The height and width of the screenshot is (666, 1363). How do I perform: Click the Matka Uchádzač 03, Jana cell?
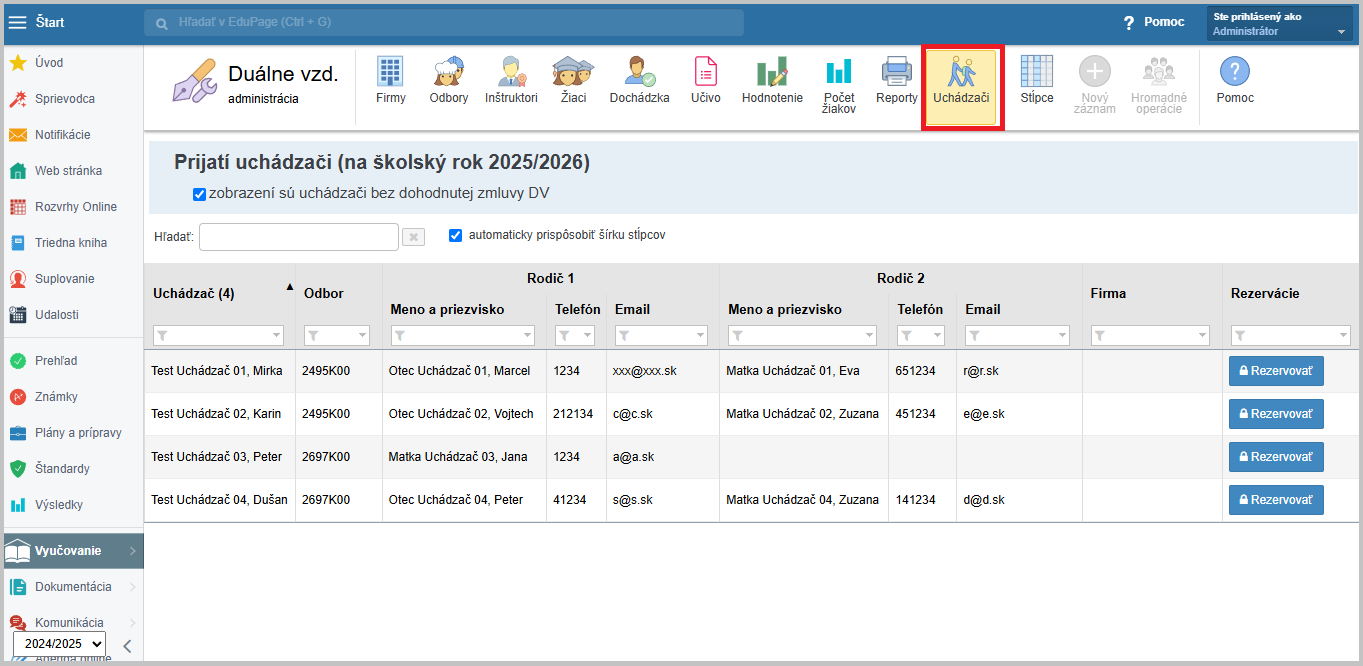pyautogui.click(x=458, y=457)
